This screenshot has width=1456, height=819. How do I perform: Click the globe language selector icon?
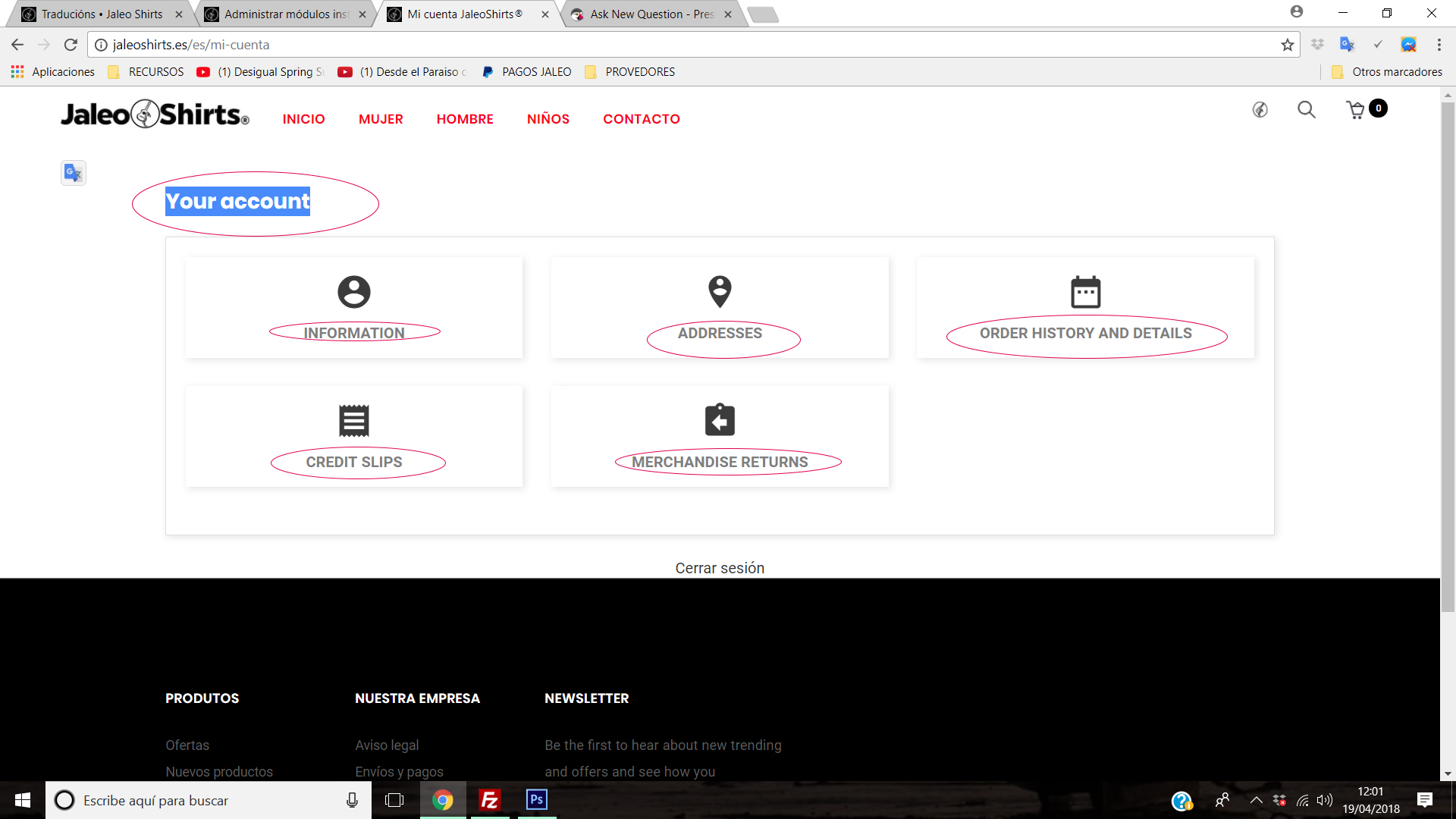(1260, 110)
